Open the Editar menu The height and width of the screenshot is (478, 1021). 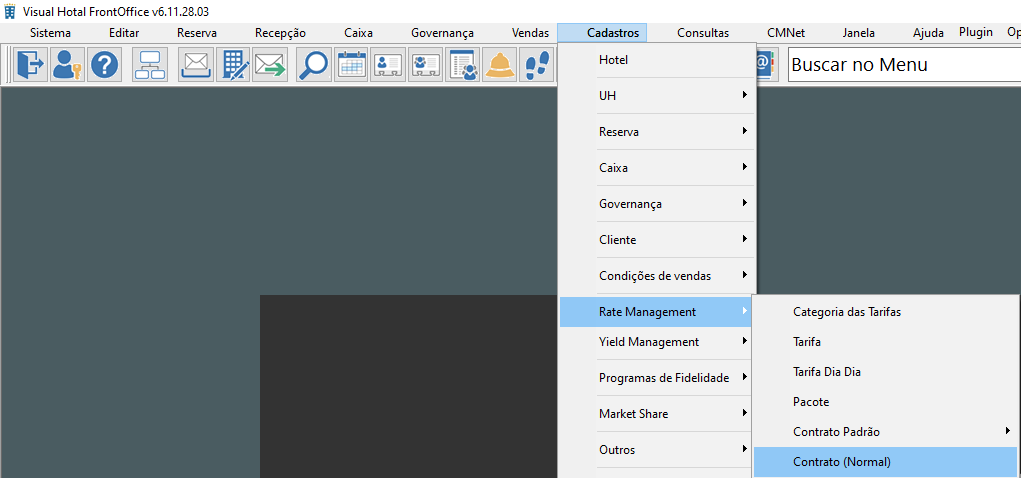coord(124,33)
